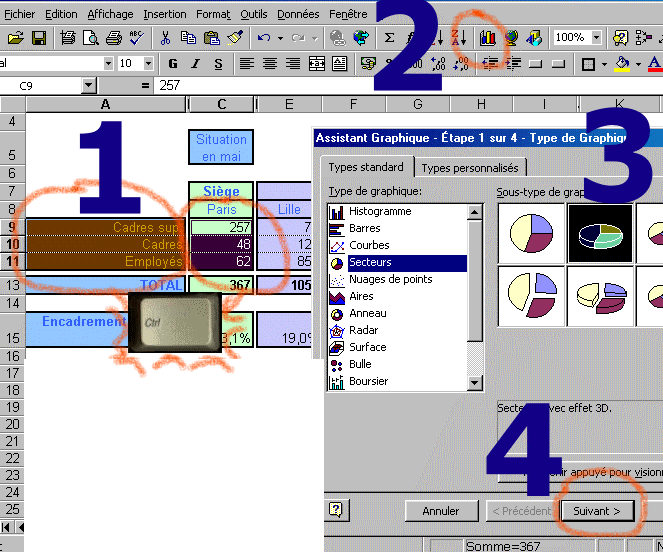Click Merge and Center icon
This screenshot has width=663, height=552.
(x=316, y=64)
